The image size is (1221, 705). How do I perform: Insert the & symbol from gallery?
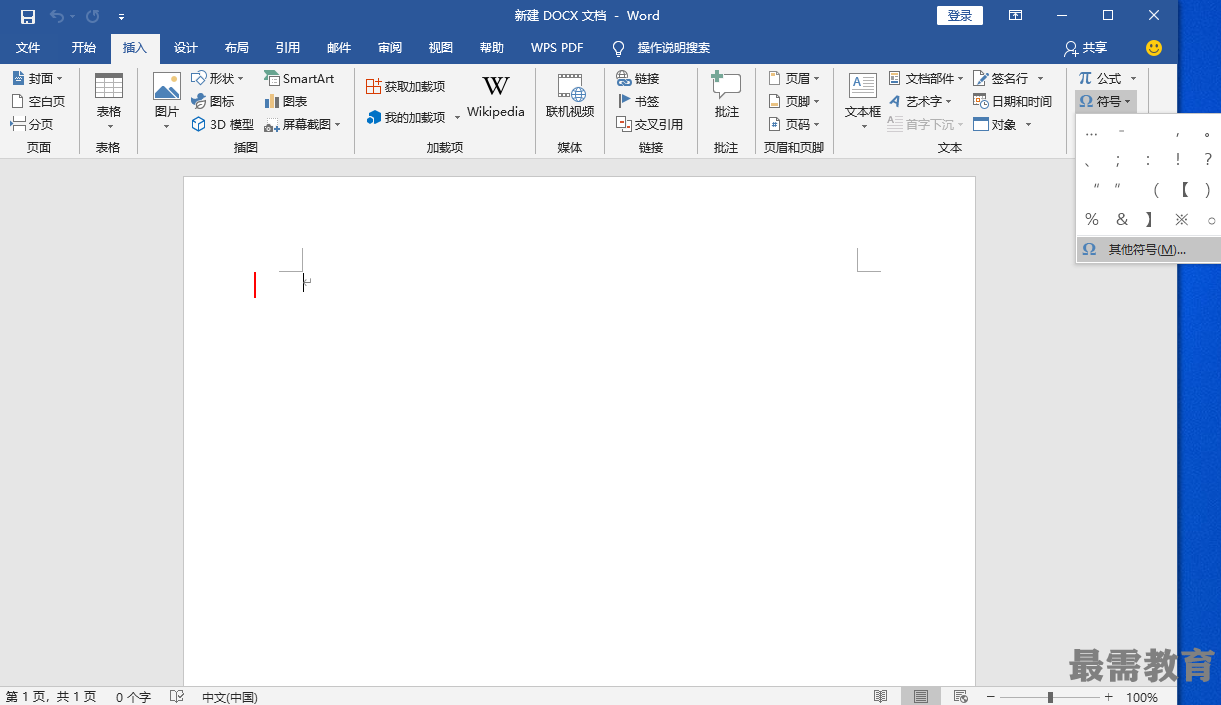[x=1122, y=219]
